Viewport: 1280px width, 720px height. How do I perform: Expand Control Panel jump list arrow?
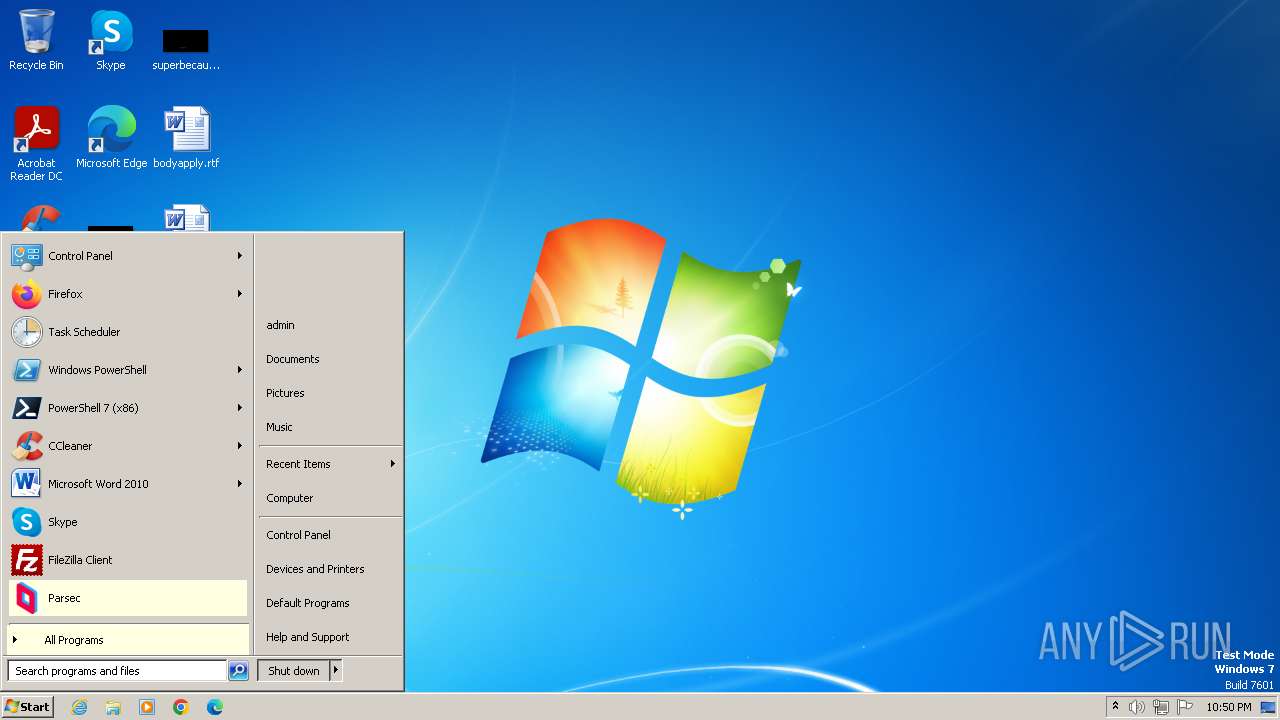coord(240,256)
